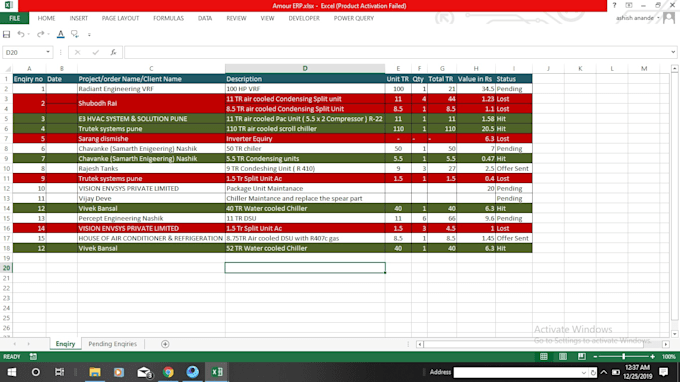Open the FORMULAS tab
Screen dimensions: 680x382
point(168,18)
